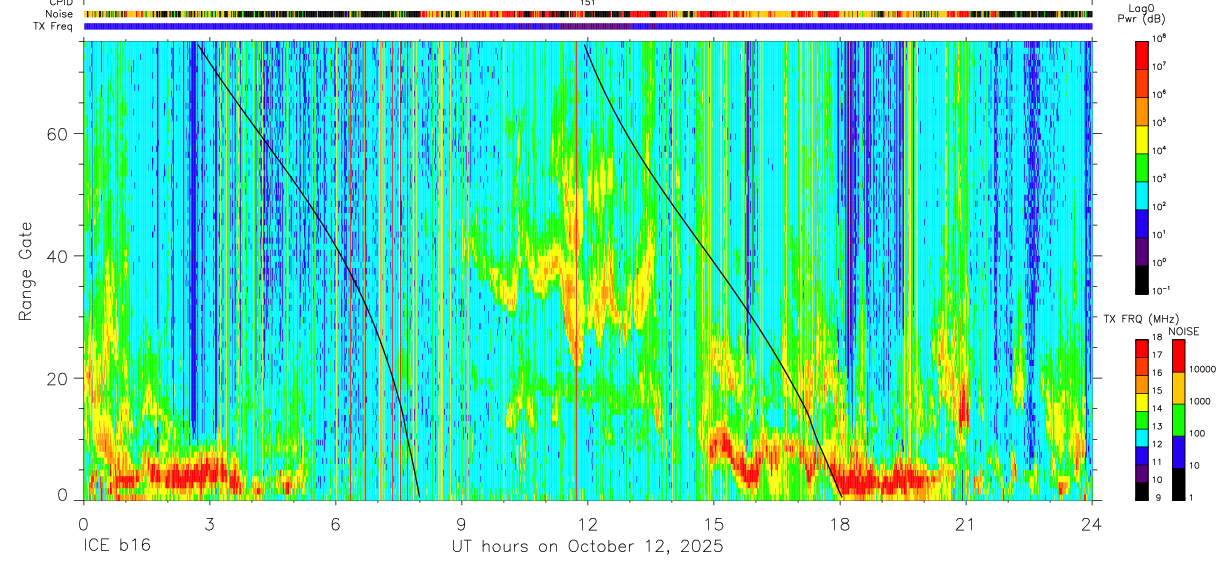Image resolution: width=1228 pixels, height=567 pixels.
Task: Click x-axis tick label '15'
Action: 714,523
